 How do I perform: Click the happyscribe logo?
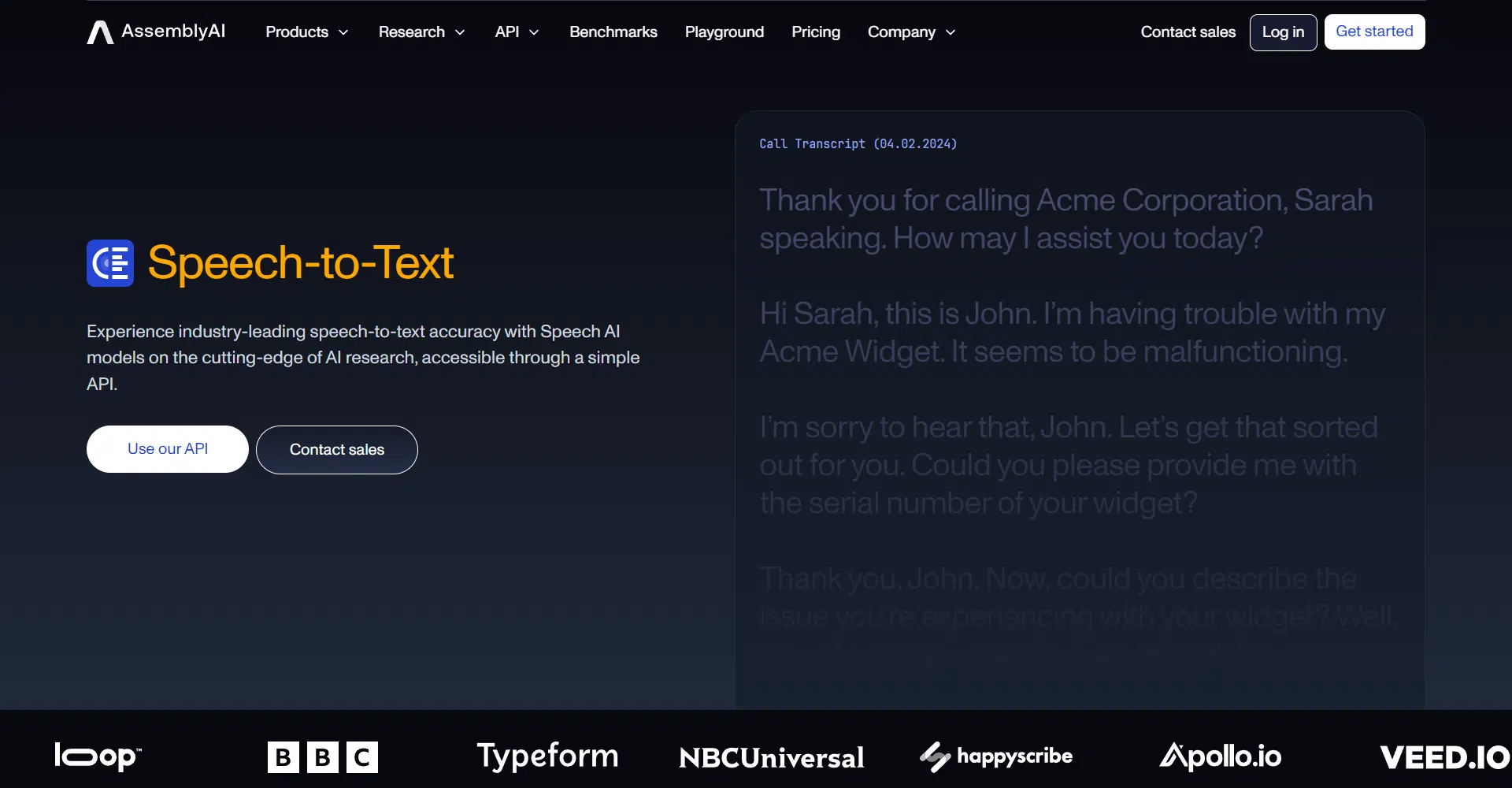pos(996,756)
